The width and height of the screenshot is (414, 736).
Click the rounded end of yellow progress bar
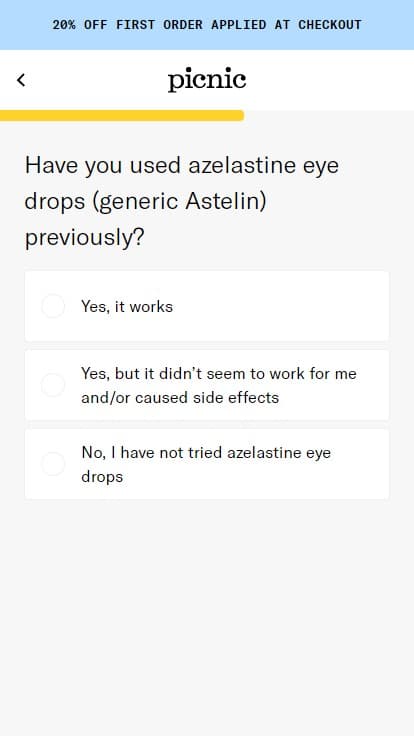coord(240,115)
